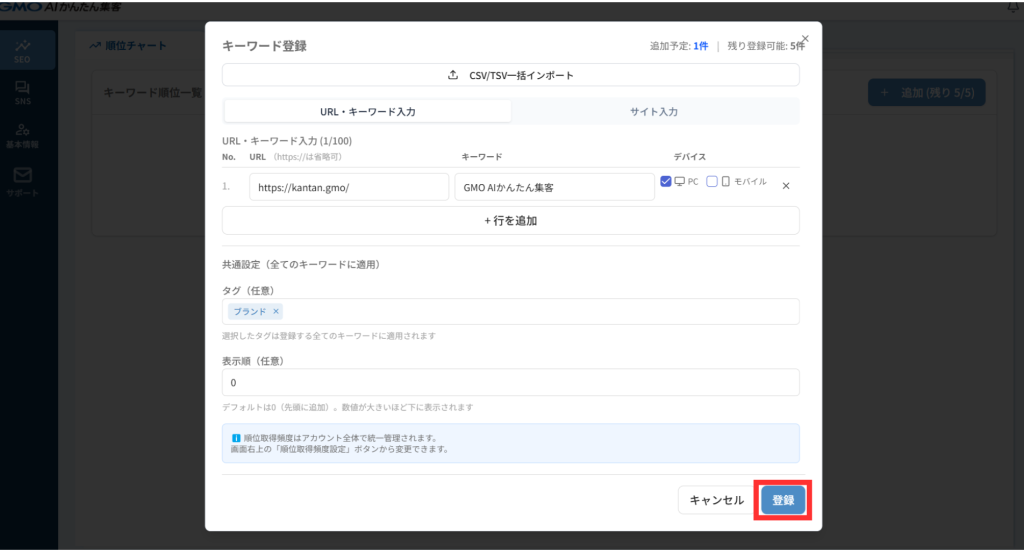Enable the モバイル device checkbox
The image size is (1024, 552).
(x=712, y=182)
